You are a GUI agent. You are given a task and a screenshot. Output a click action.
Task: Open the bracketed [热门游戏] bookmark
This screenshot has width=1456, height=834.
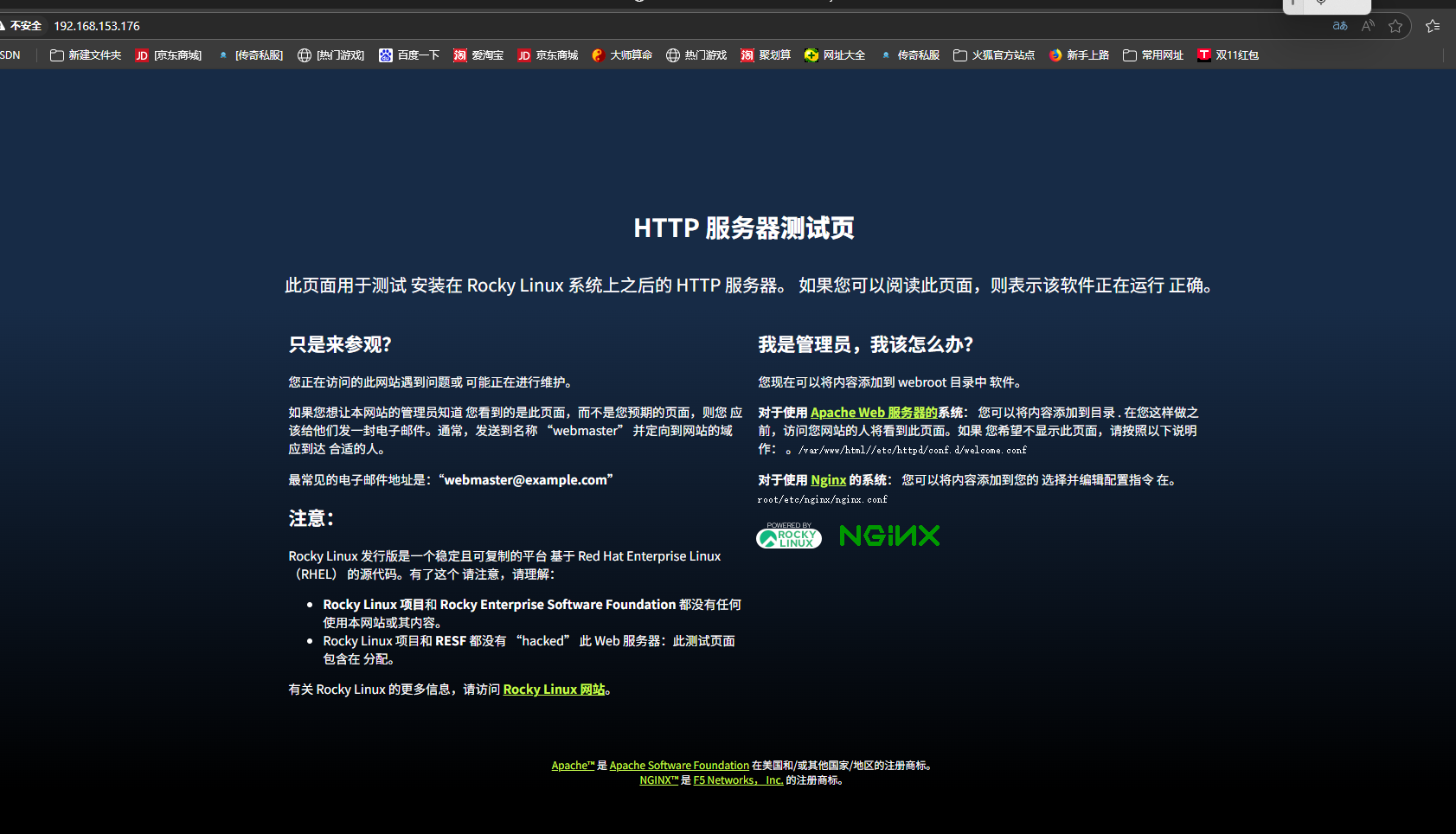pos(331,55)
